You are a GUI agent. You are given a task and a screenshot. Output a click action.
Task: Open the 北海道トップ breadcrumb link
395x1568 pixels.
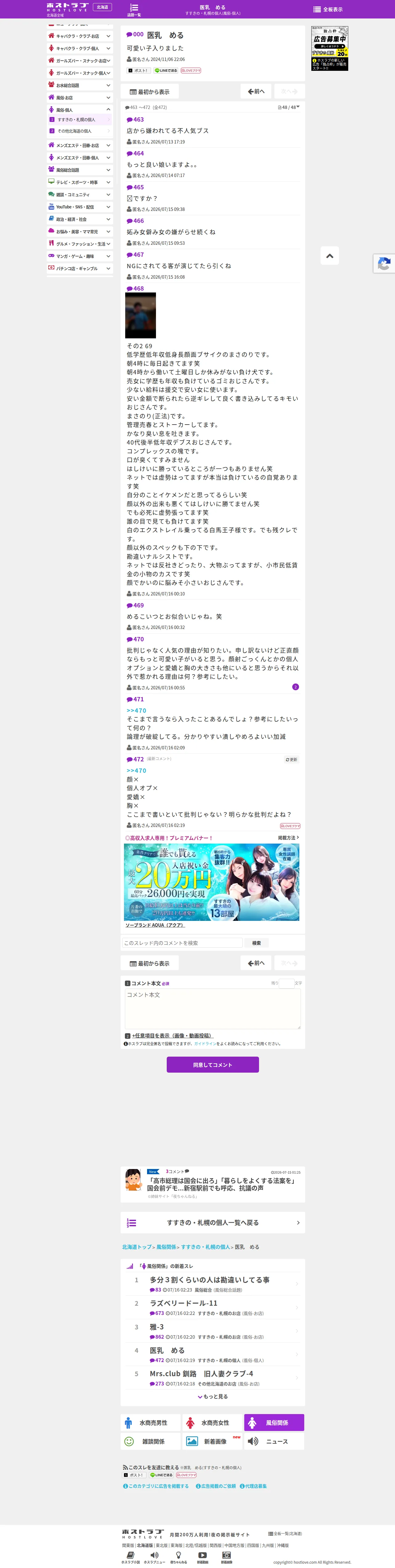click(x=136, y=1247)
